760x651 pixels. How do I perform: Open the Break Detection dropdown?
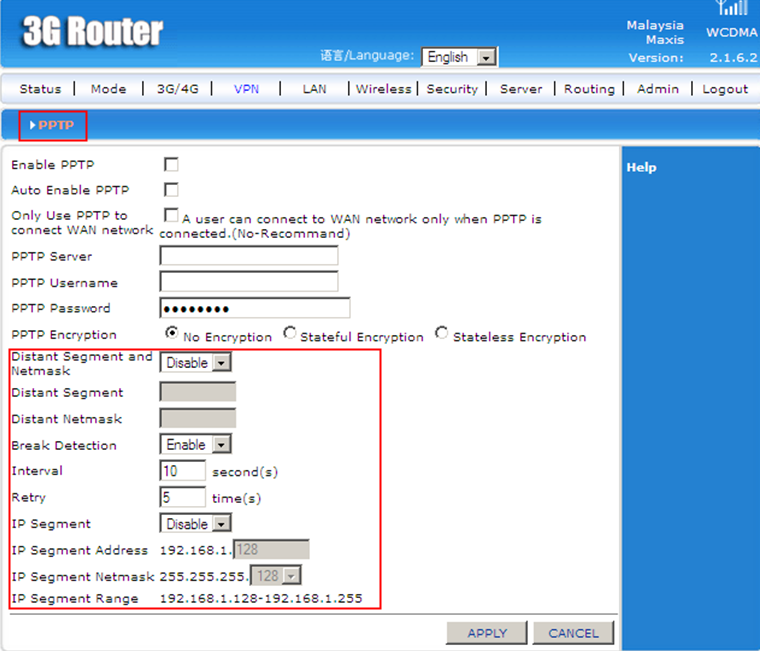195,445
